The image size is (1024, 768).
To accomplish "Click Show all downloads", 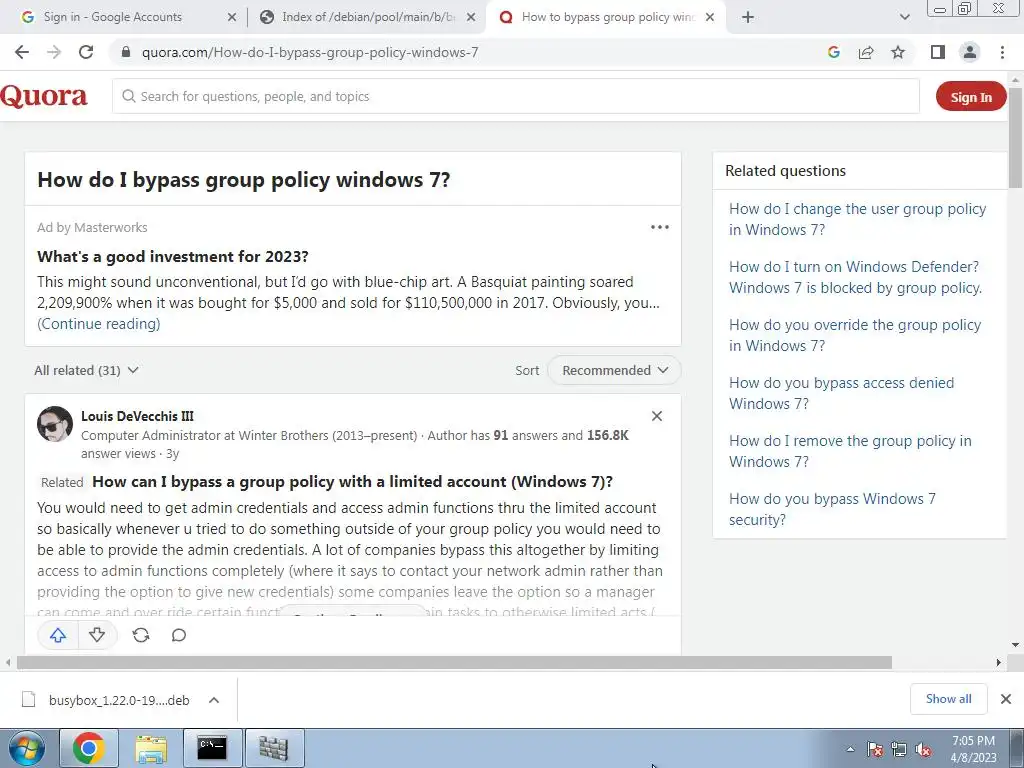I will 948,699.
